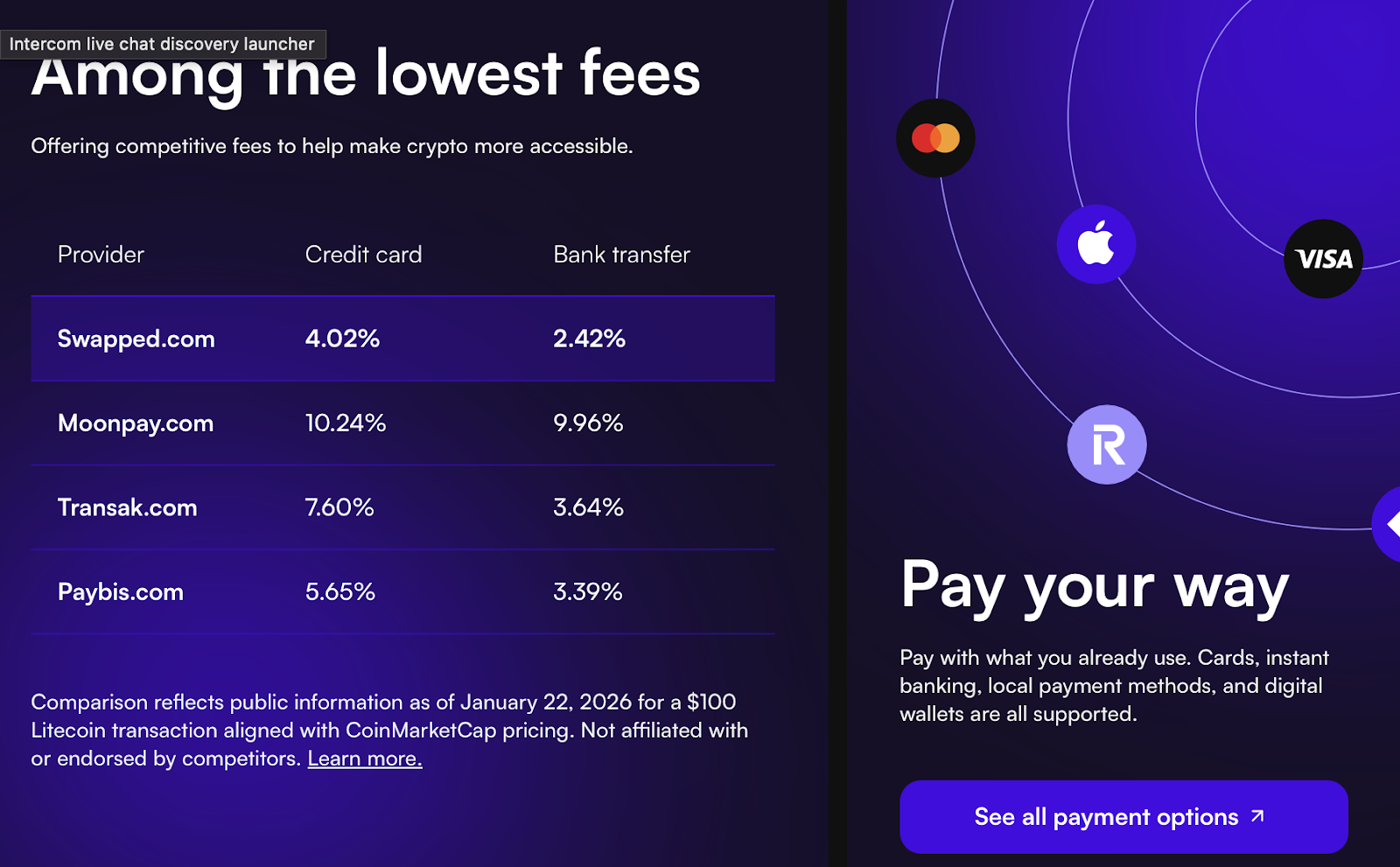The image size is (1400, 867).
Task: Click Moonpay's 9.96% bank transfer fee
Action: 588,423
